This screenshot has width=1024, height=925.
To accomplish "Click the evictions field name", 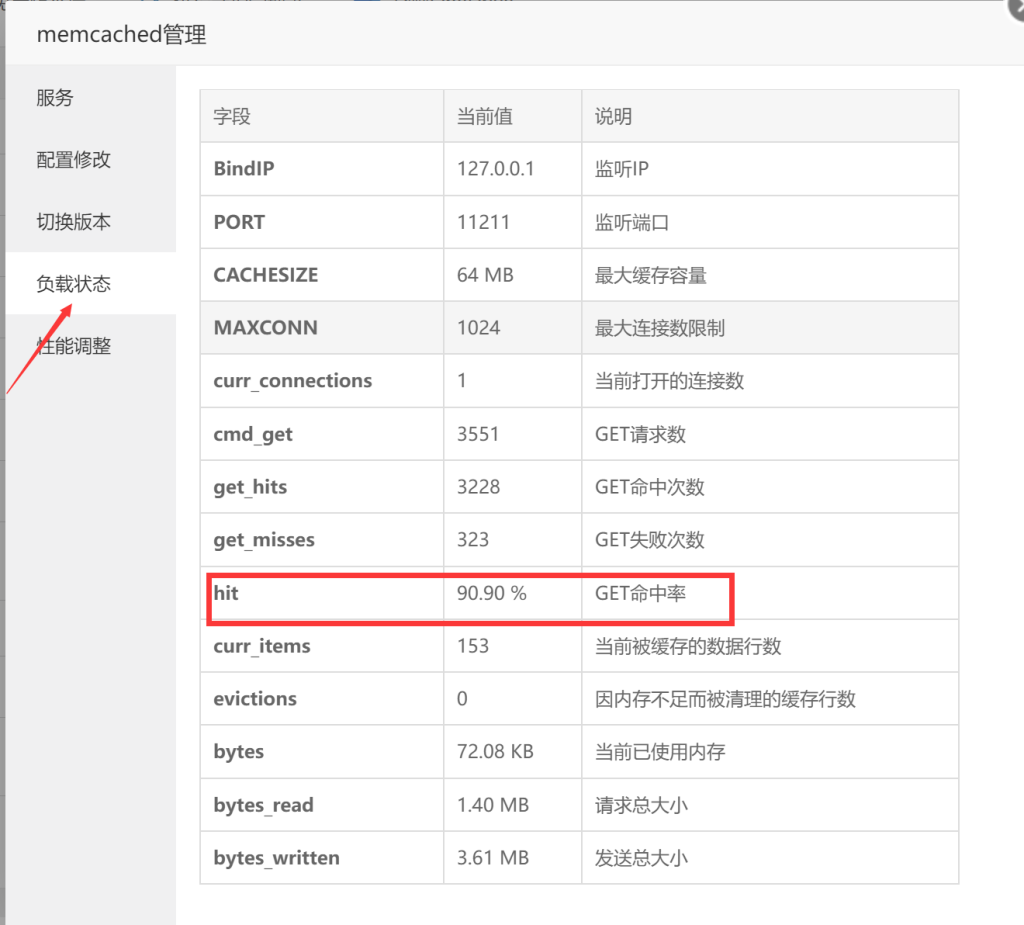I will [x=255, y=698].
